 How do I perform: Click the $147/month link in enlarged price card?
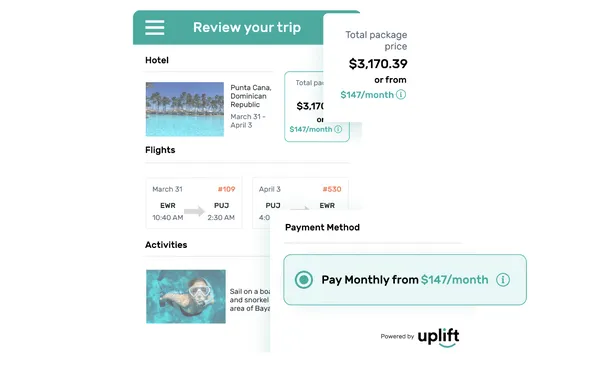click(x=367, y=95)
